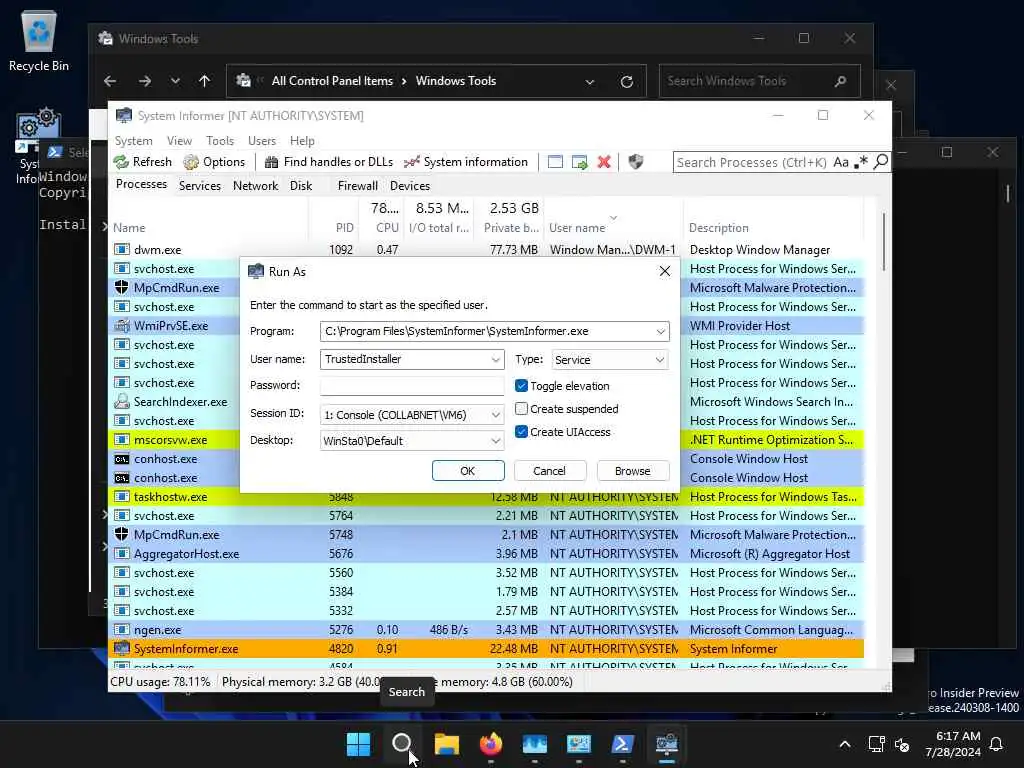Click refresh icon in Windows Tools address bar

pos(627,82)
